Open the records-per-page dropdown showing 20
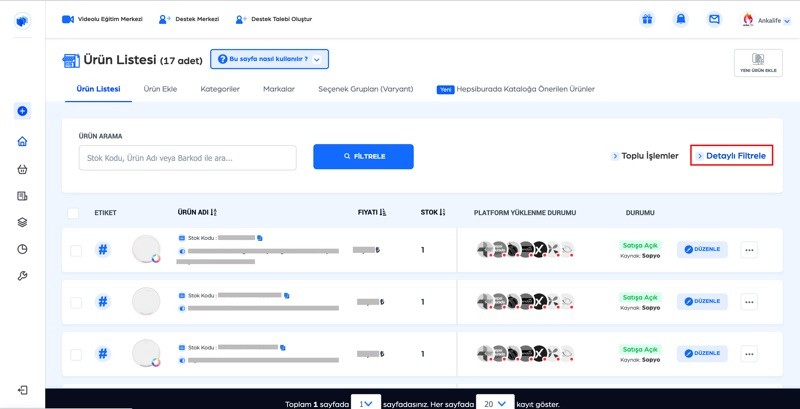This screenshot has height=409, width=800. coord(494,403)
